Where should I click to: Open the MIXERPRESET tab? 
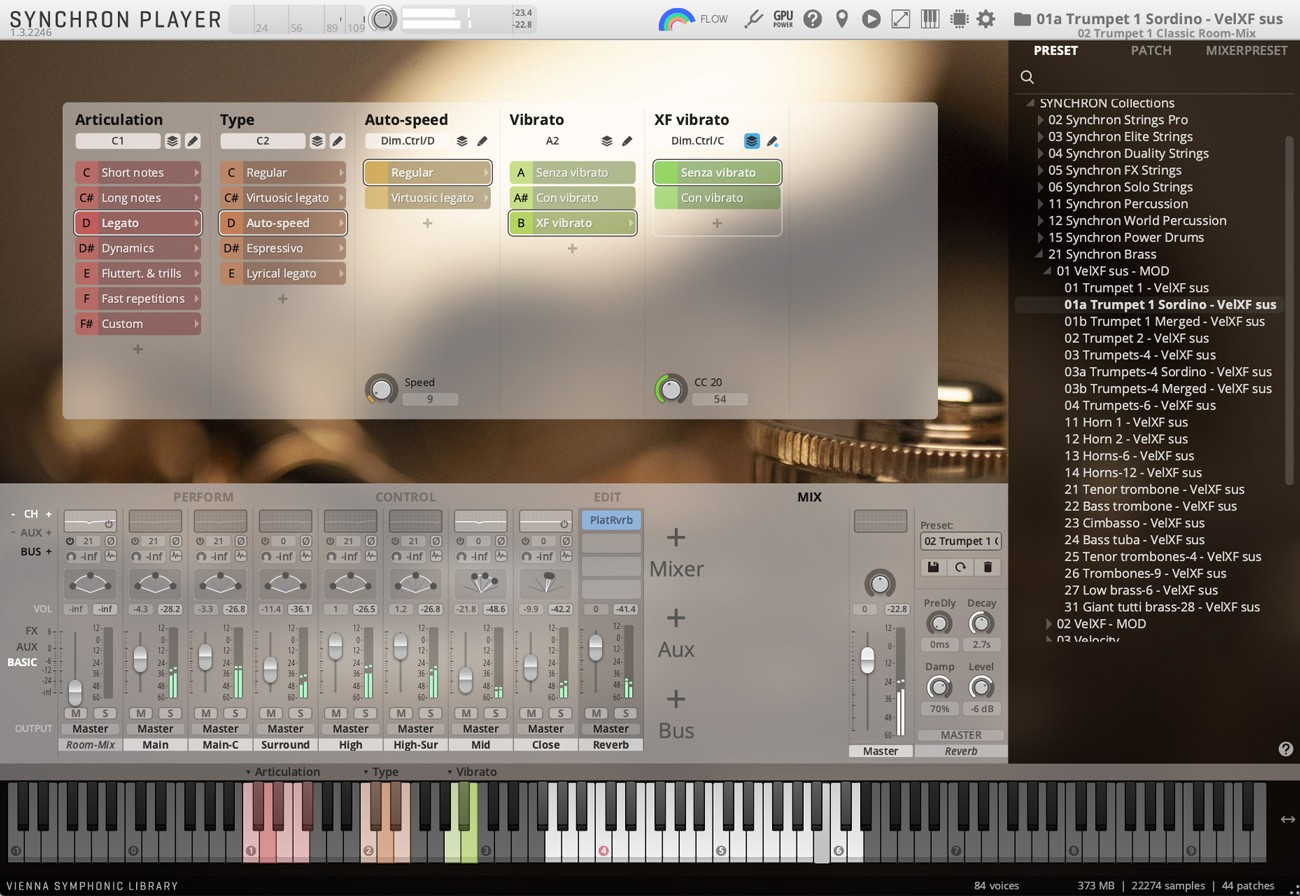[1246, 50]
